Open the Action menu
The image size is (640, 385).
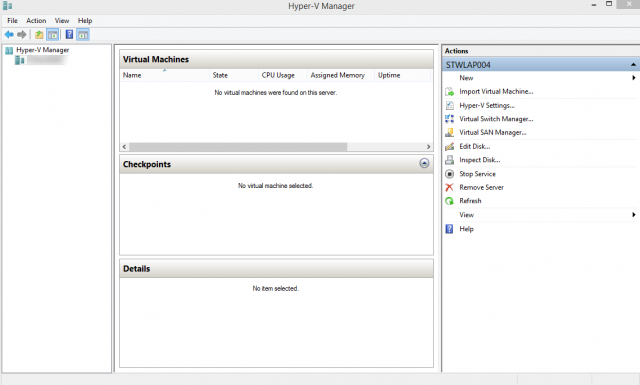coord(36,20)
